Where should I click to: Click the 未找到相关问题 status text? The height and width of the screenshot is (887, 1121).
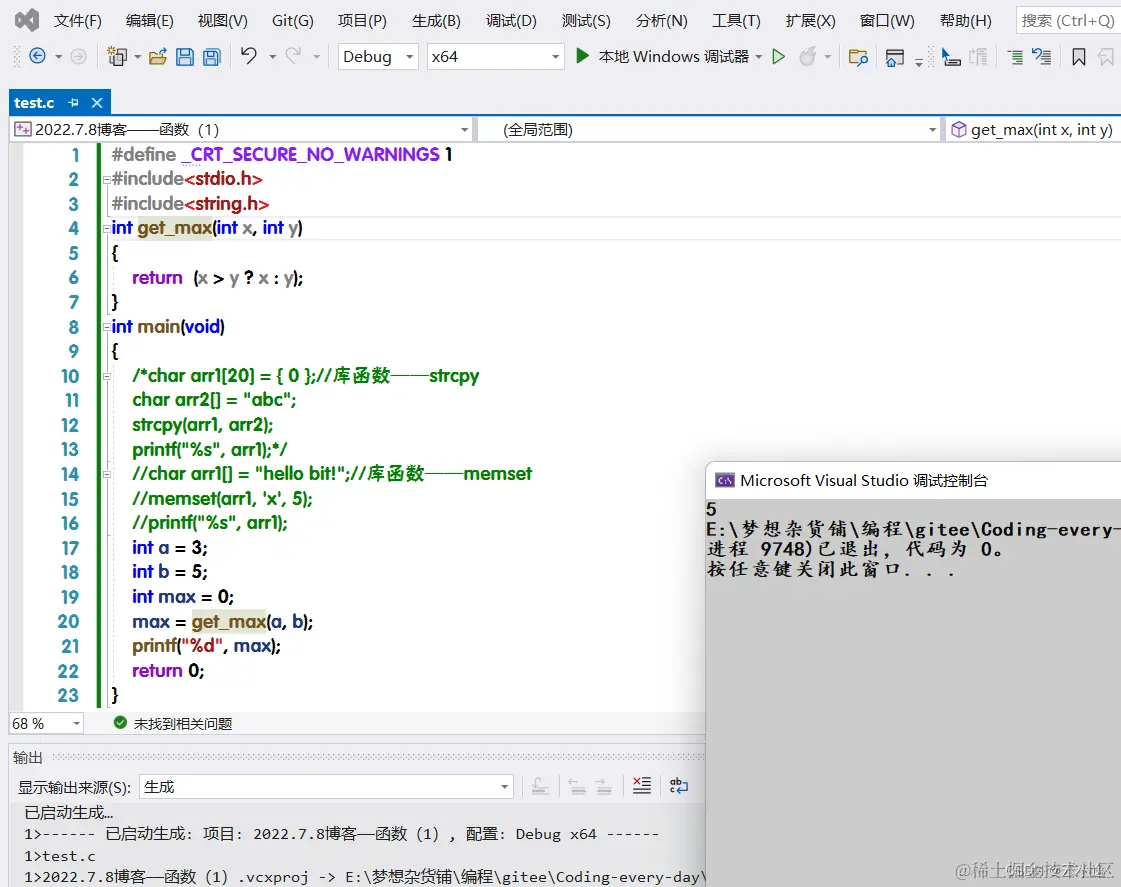(182, 723)
